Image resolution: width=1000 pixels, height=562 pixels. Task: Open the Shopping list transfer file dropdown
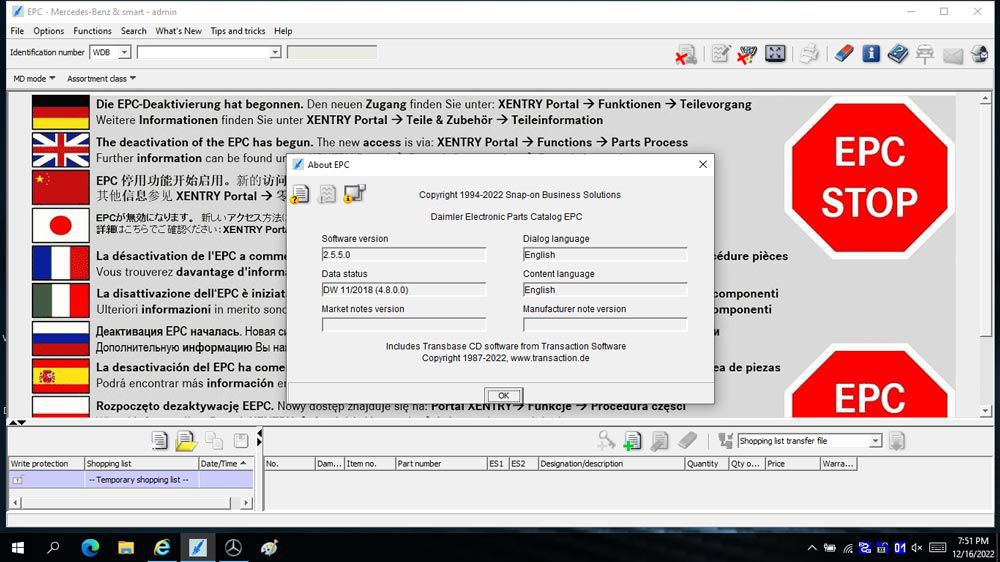pos(875,441)
